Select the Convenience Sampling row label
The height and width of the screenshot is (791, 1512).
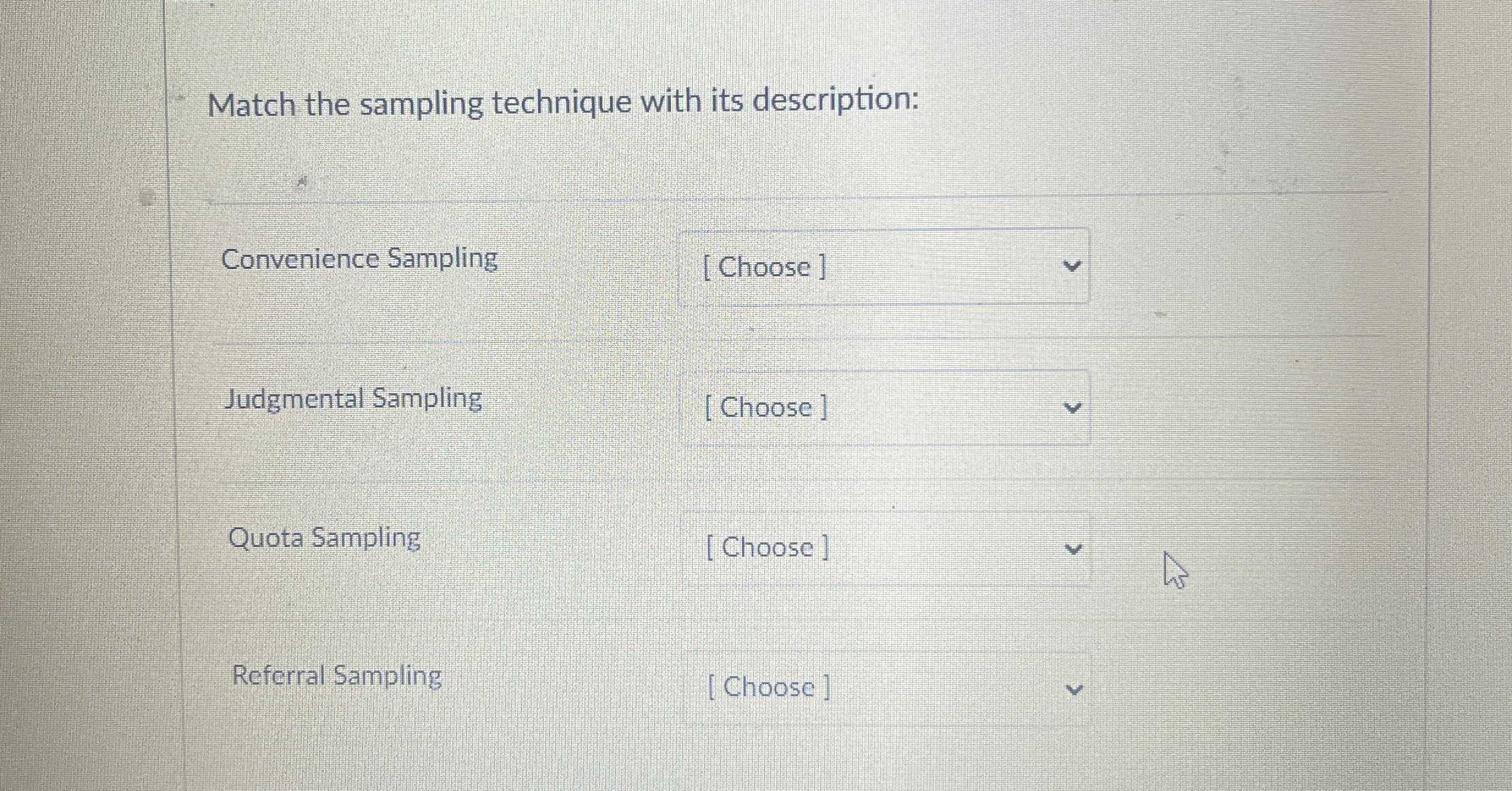pos(361,259)
